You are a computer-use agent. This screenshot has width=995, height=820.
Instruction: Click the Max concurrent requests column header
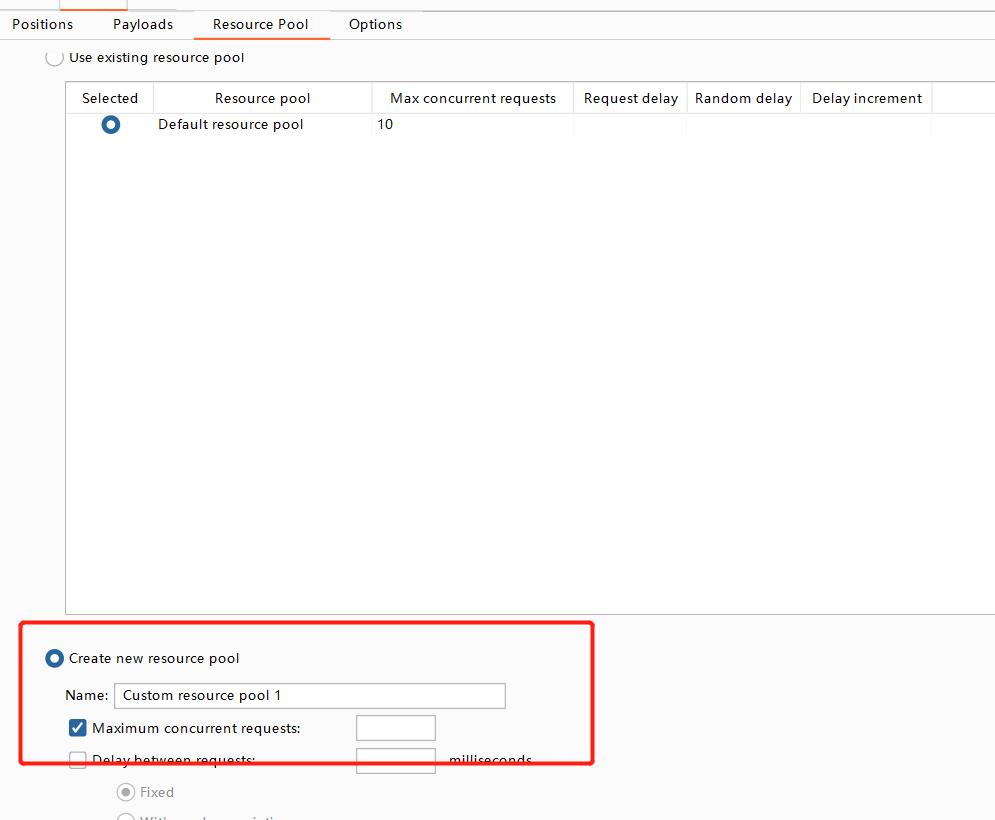[472, 98]
